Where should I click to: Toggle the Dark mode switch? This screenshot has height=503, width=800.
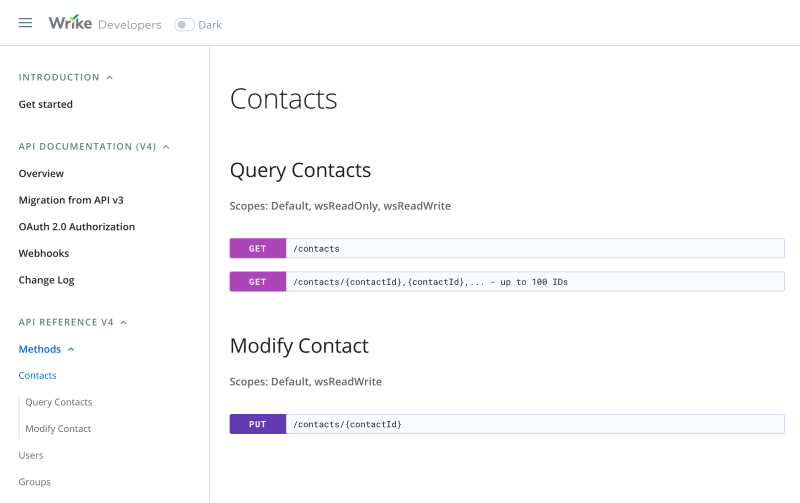[x=184, y=24]
